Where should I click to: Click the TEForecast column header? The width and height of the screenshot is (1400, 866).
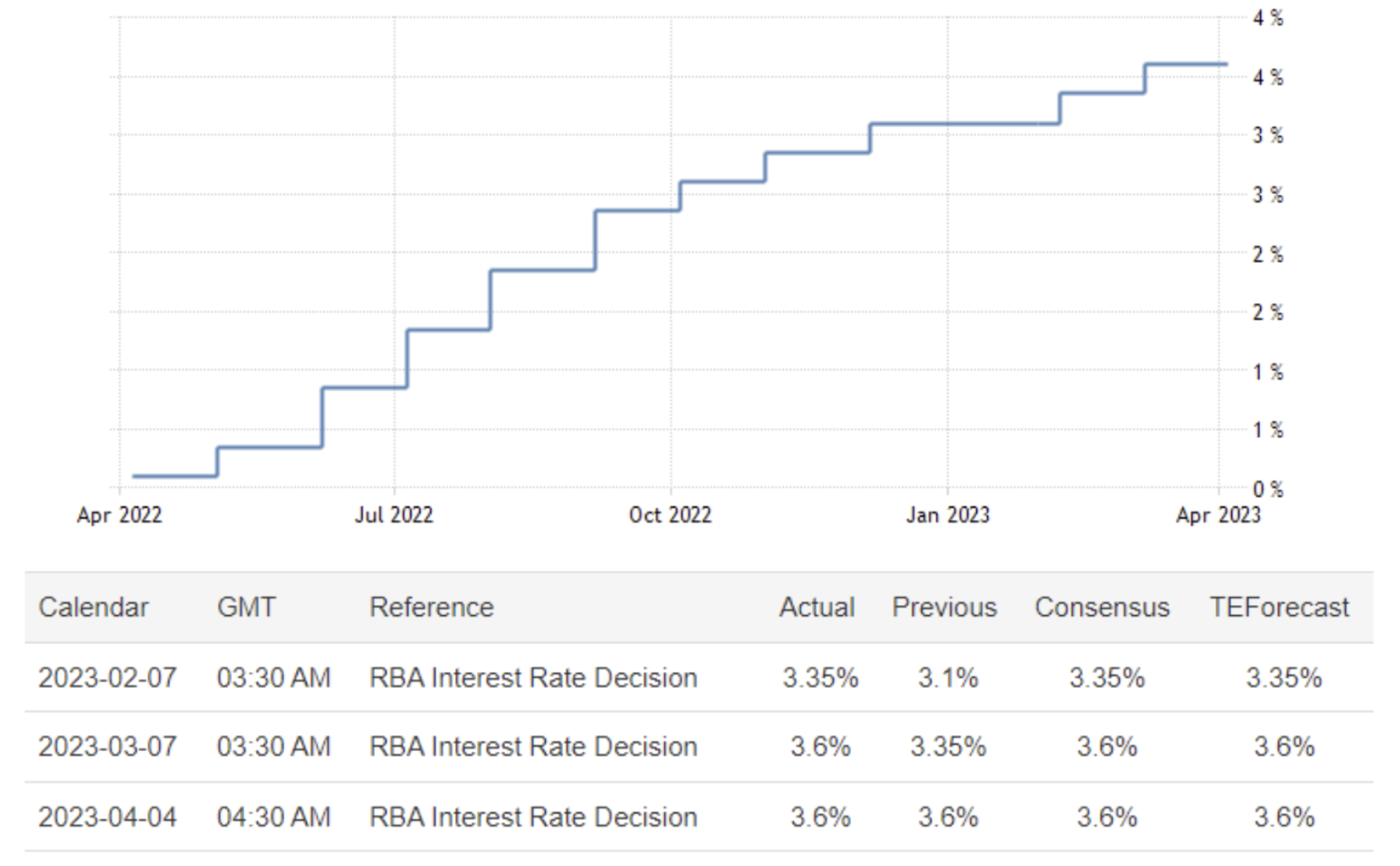(1279, 608)
